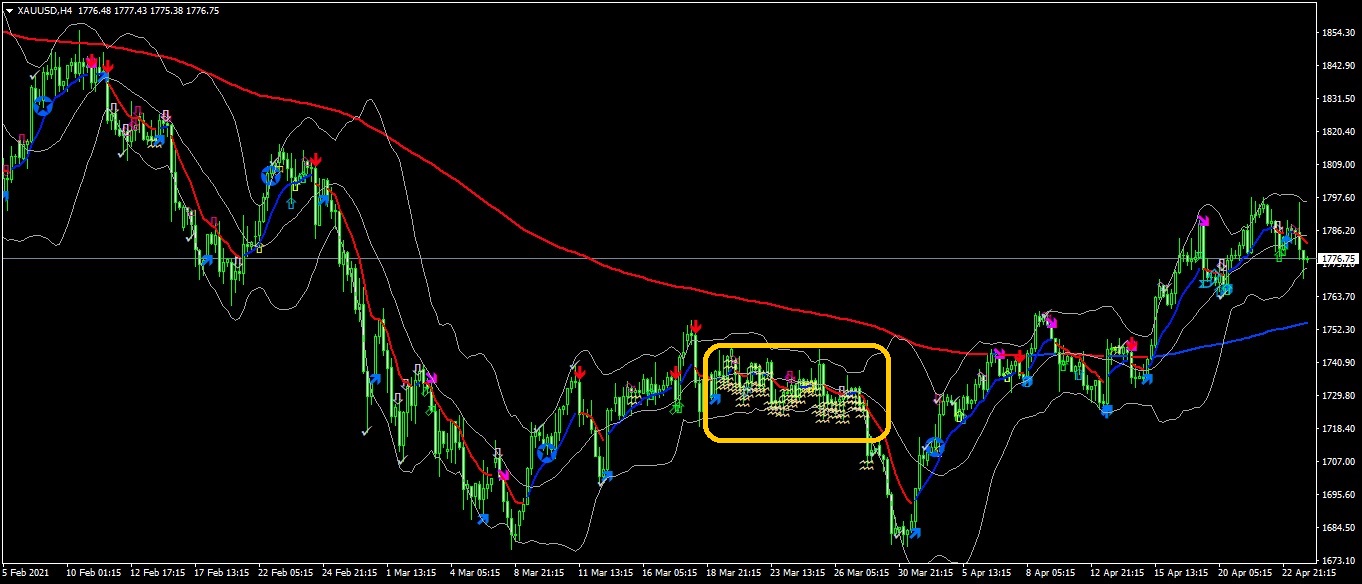Click the 1820.40 price scale label
Viewport: 1362px width, 584px height.
(x=1337, y=132)
